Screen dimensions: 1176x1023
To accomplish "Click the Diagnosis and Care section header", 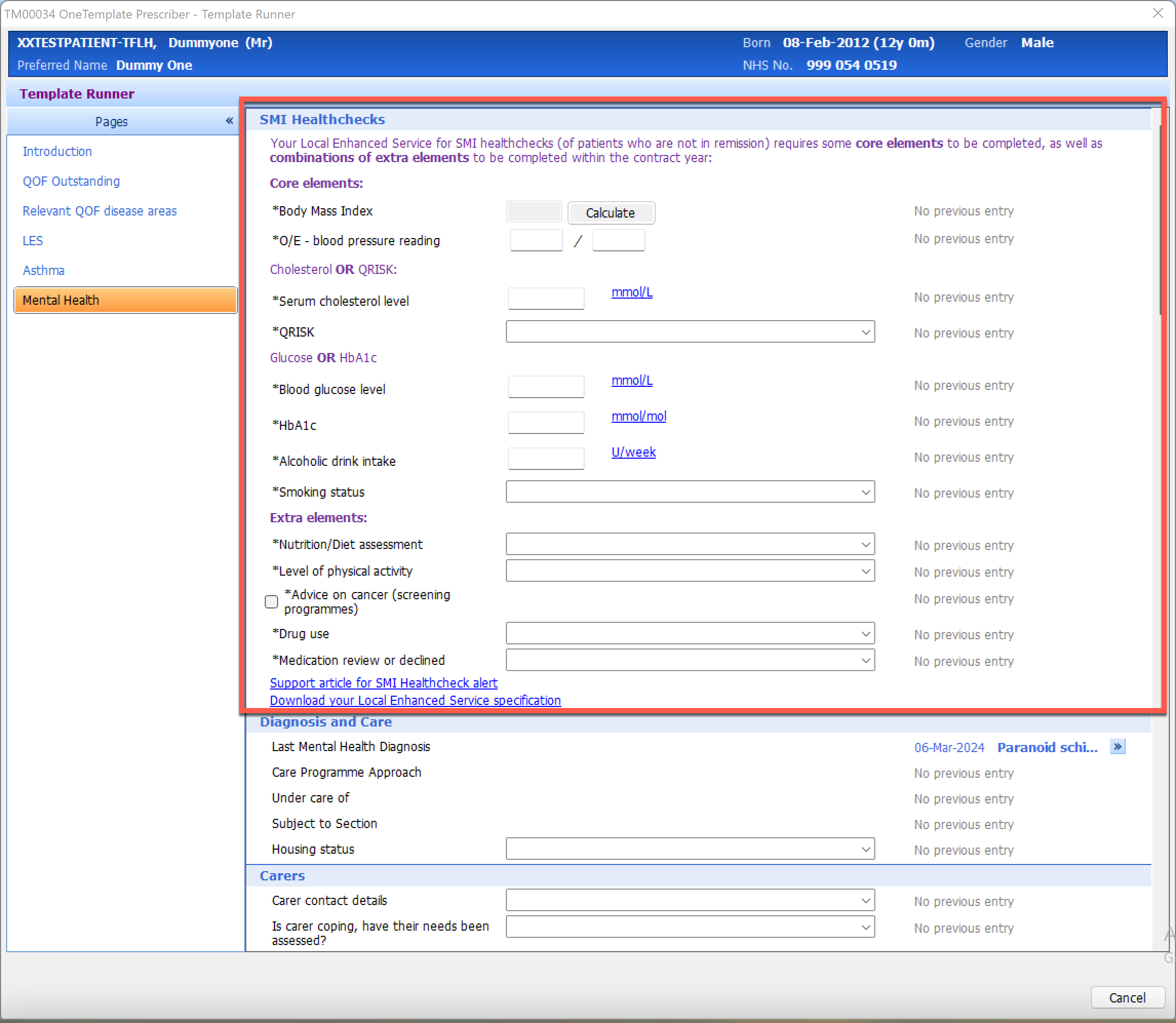I will (326, 721).
